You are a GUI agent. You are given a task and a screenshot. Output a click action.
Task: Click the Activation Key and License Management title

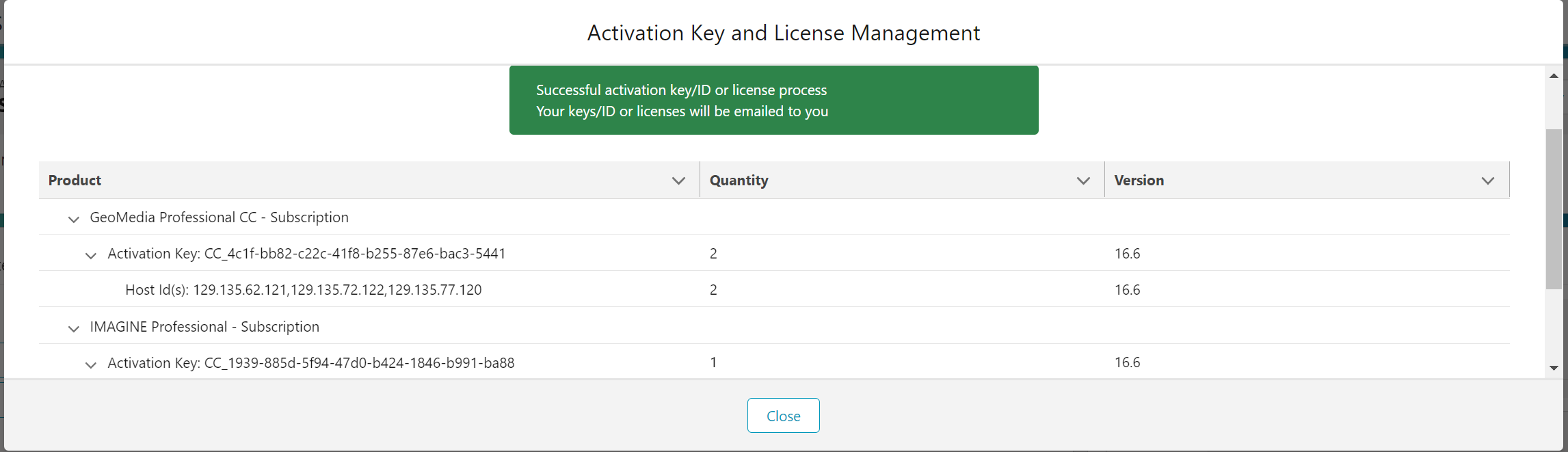[x=783, y=32]
